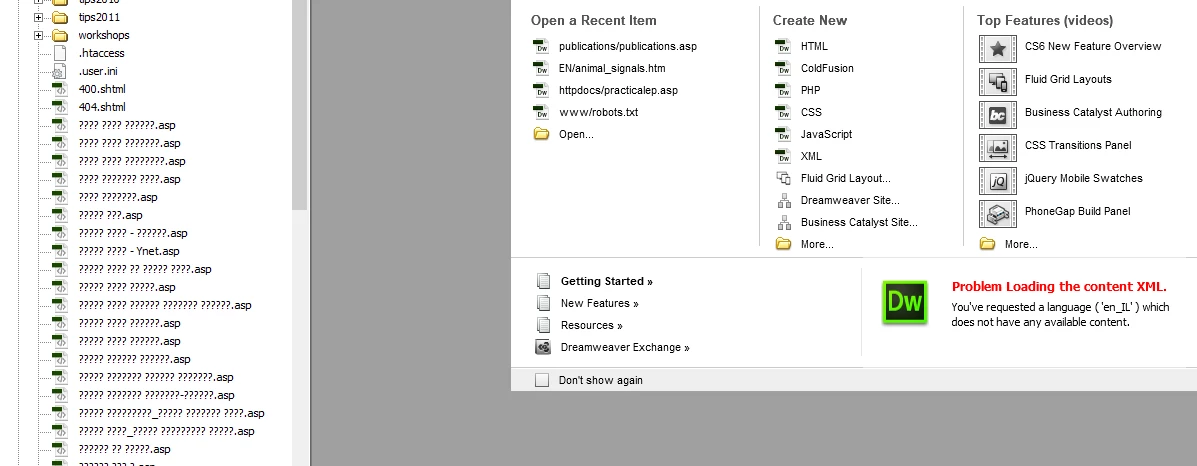Click the 404.shtml file icon
The width and height of the screenshot is (1197, 466).
[60, 107]
